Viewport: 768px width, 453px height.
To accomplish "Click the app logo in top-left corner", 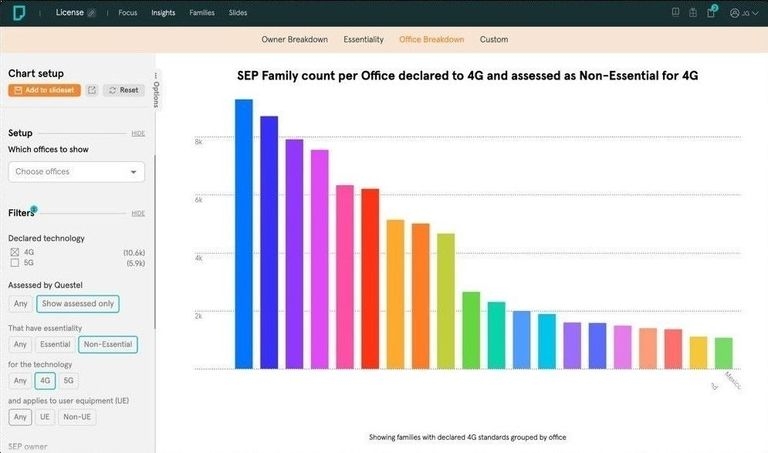I will [18, 13].
